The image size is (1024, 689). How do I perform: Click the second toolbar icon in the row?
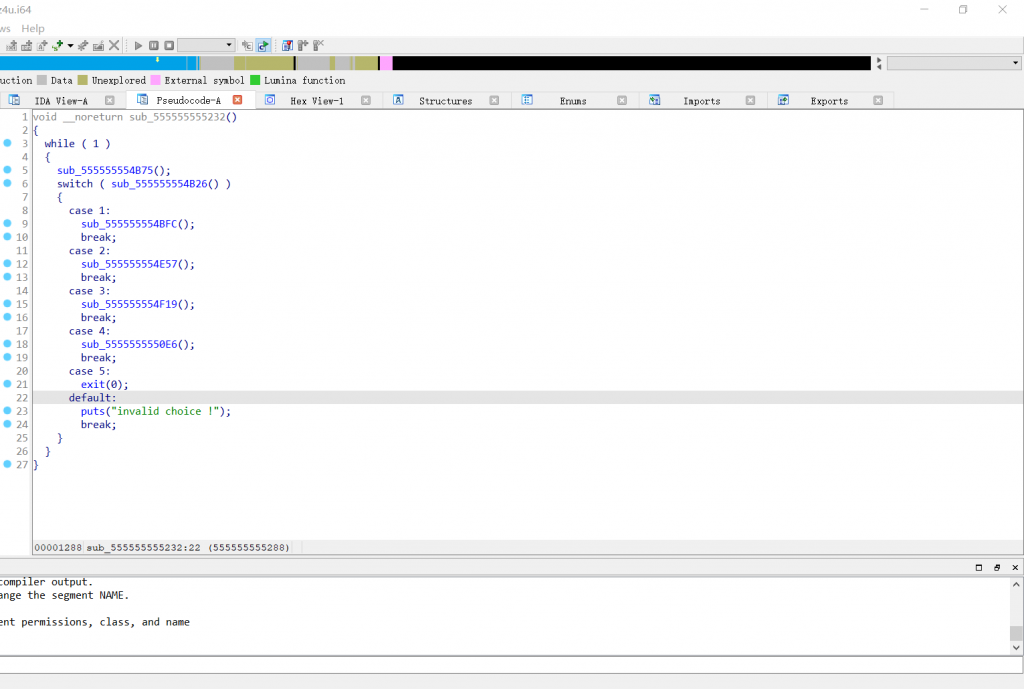pos(27,45)
